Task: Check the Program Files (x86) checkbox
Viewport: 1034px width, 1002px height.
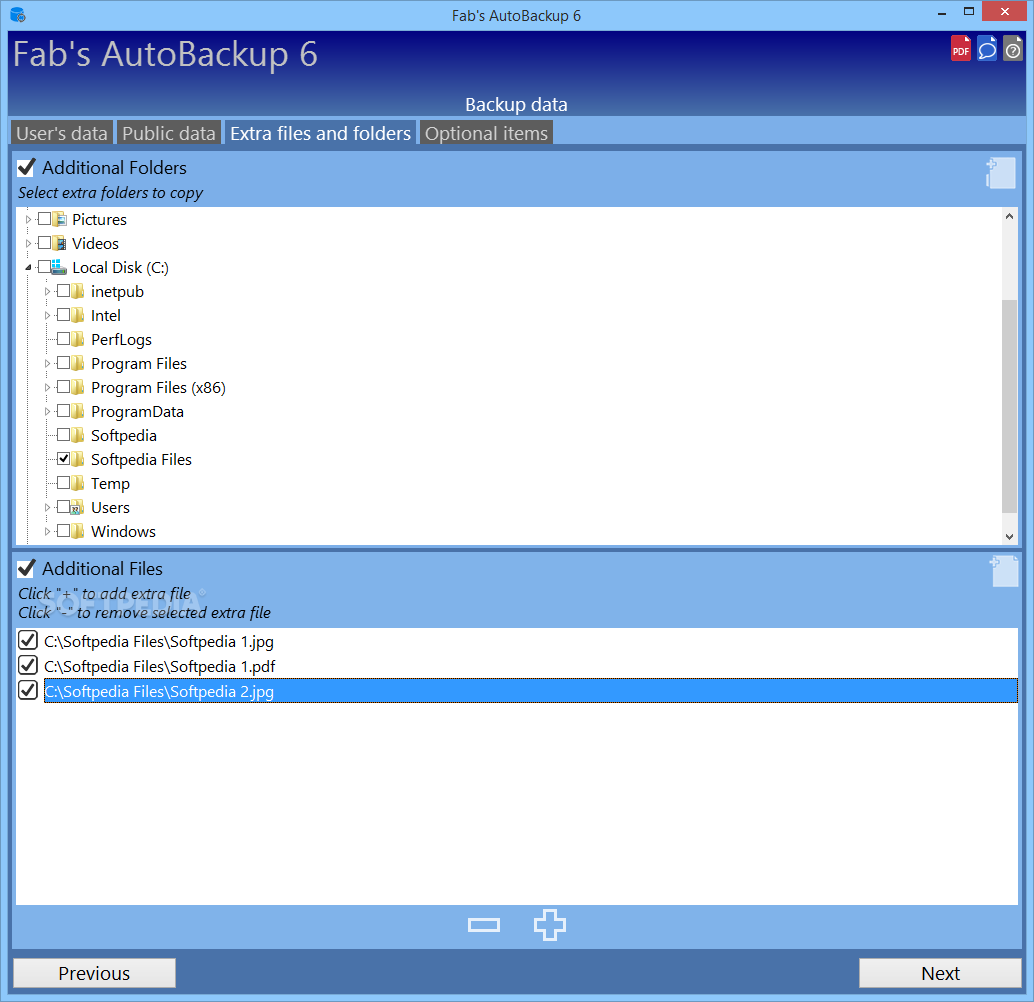Action: (63, 387)
